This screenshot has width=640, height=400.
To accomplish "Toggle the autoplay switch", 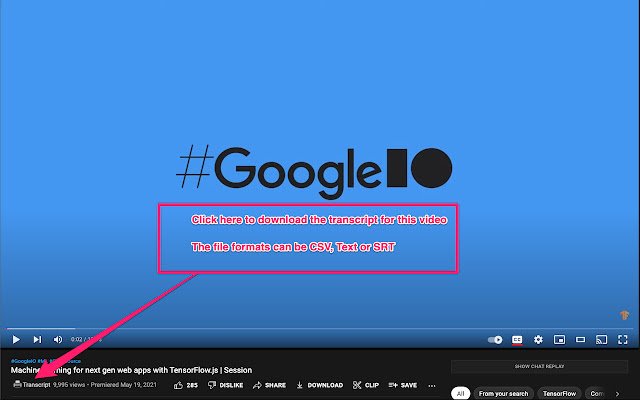I will click(495, 340).
